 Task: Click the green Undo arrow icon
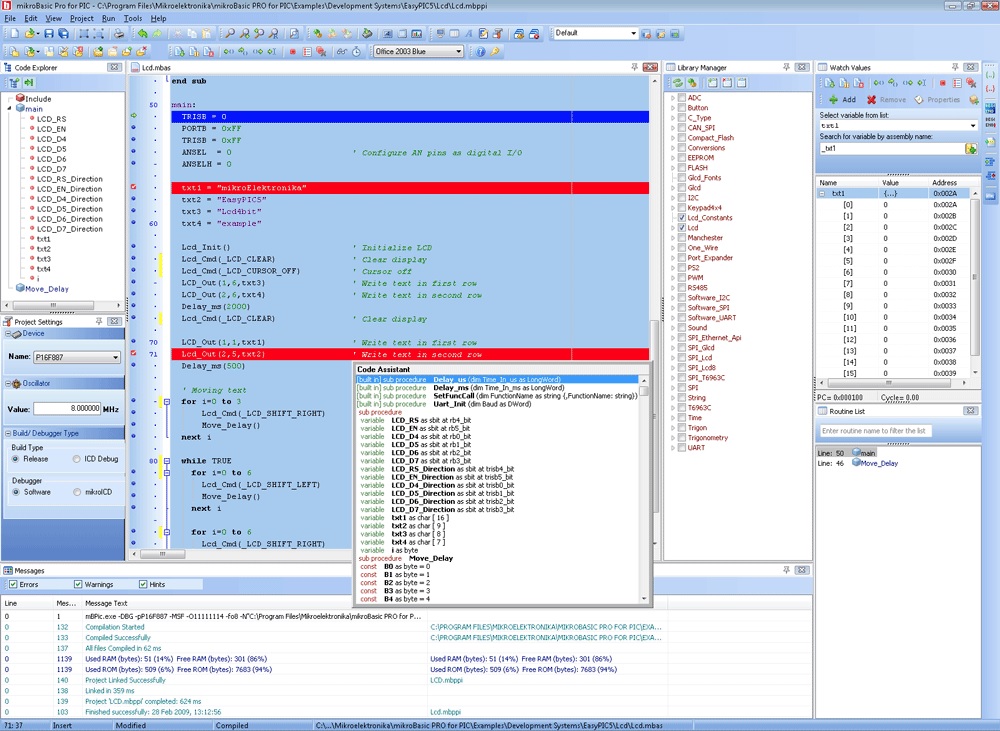(x=142, y=33)
